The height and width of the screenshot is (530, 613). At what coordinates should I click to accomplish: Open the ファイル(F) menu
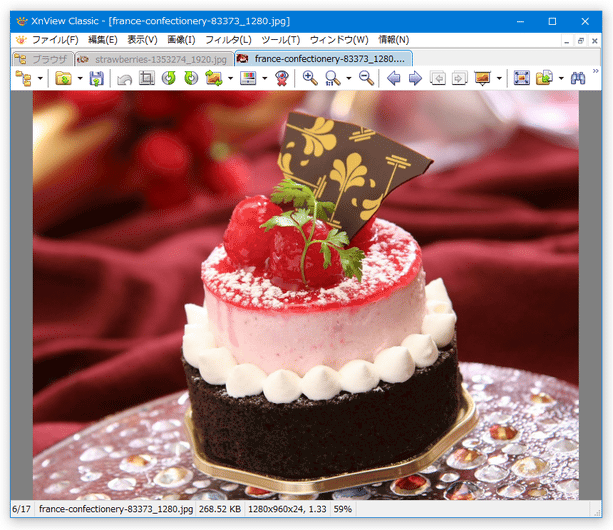(x=55, y=40)
